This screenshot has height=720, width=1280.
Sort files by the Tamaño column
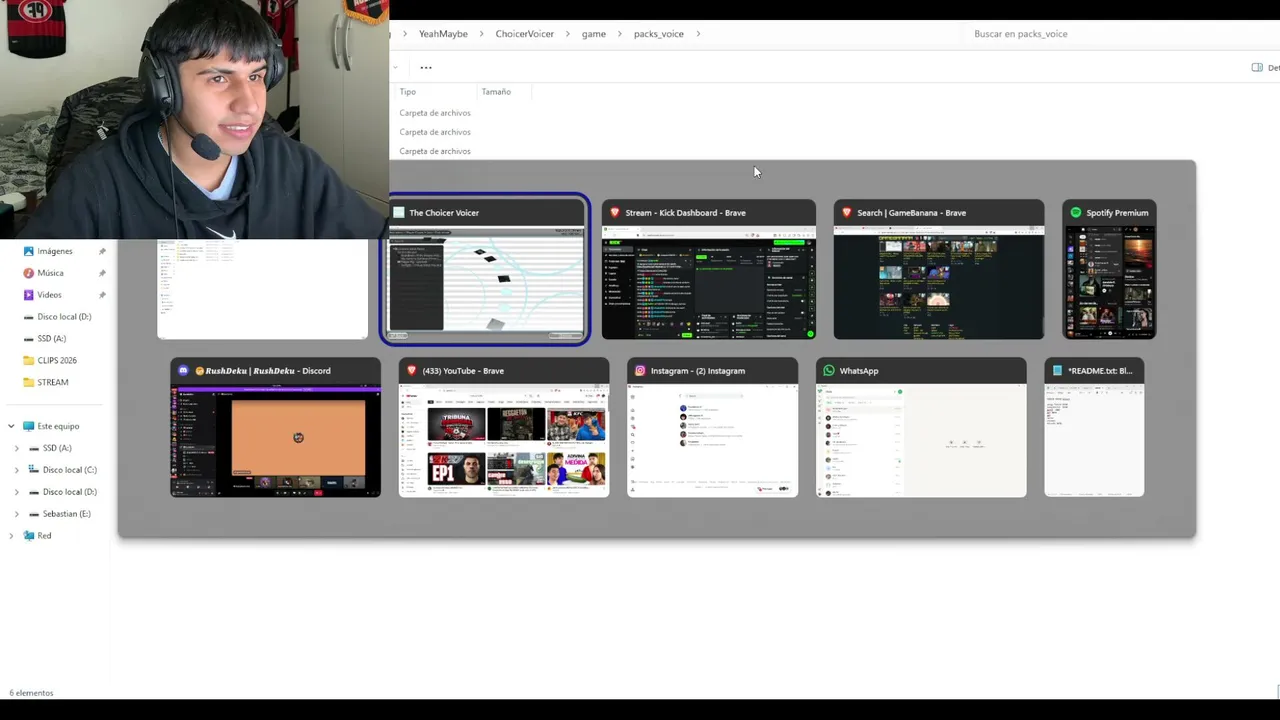496,92
